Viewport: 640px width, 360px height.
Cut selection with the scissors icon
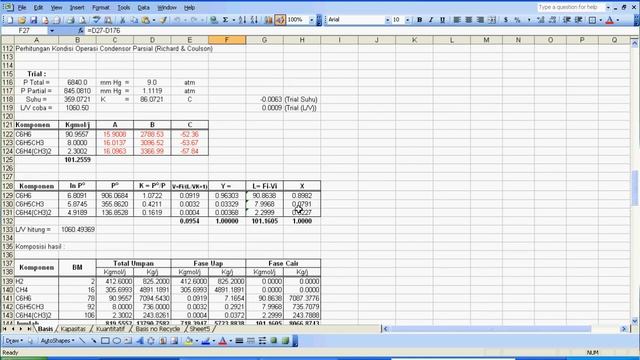coord(122,20)
